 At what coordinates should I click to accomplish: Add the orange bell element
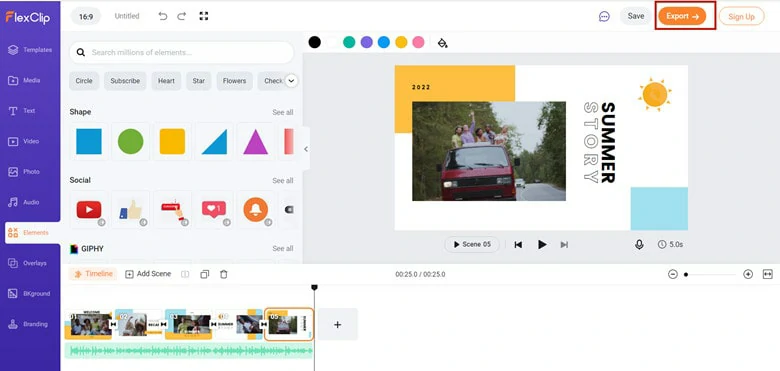point(256,210)
